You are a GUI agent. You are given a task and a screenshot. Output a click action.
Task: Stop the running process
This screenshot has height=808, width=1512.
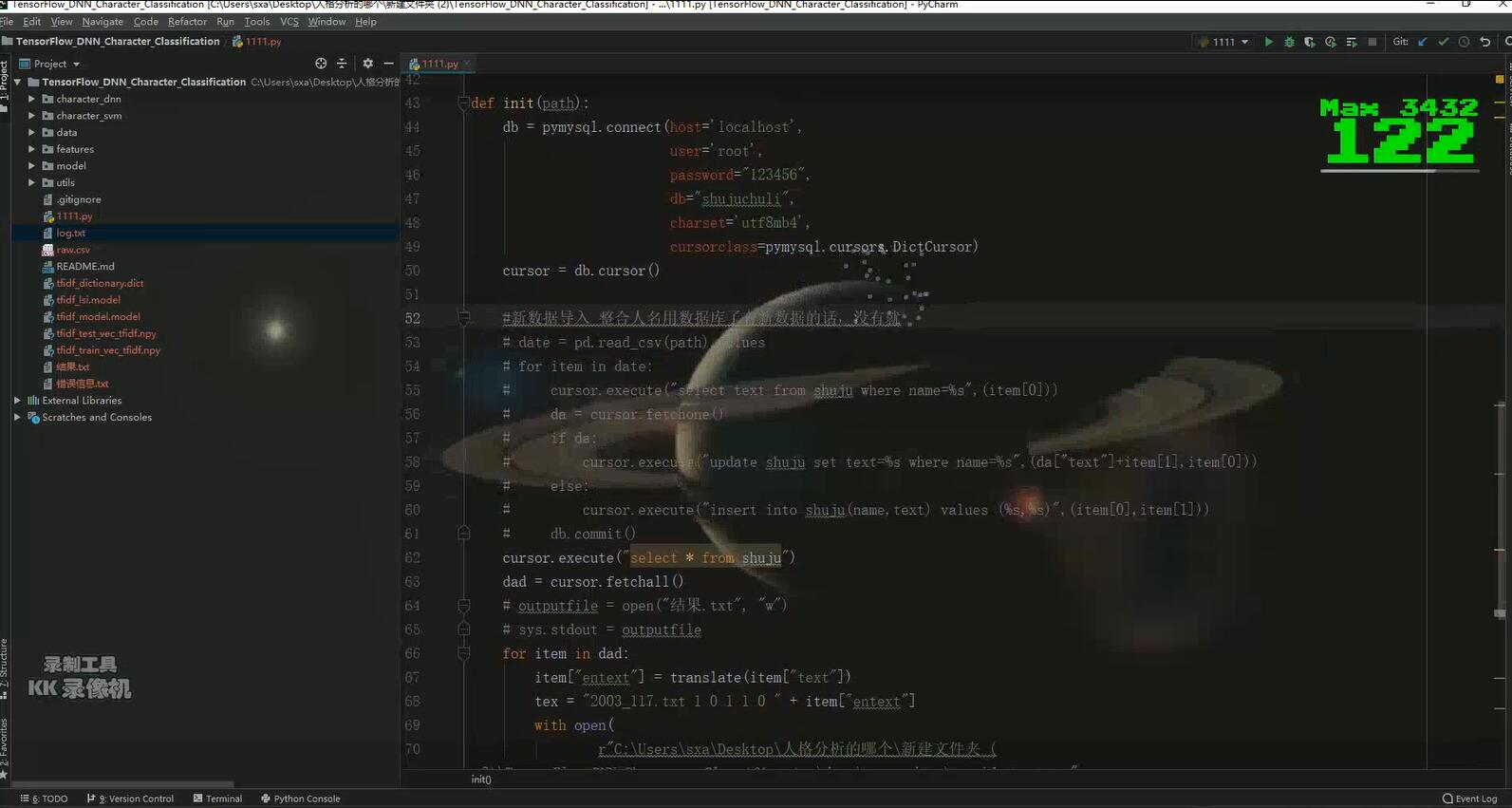pos(1372,42)
